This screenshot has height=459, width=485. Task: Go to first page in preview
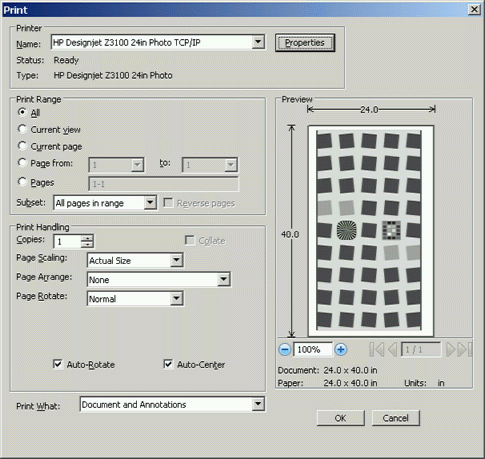pos(377,350)
